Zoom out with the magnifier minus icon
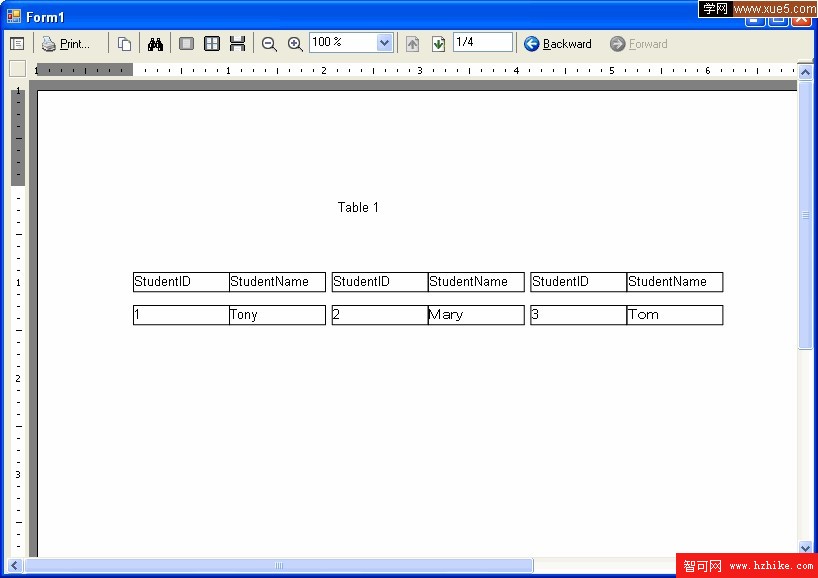Screen dimensions: 818x578 (x=269, y=44)
